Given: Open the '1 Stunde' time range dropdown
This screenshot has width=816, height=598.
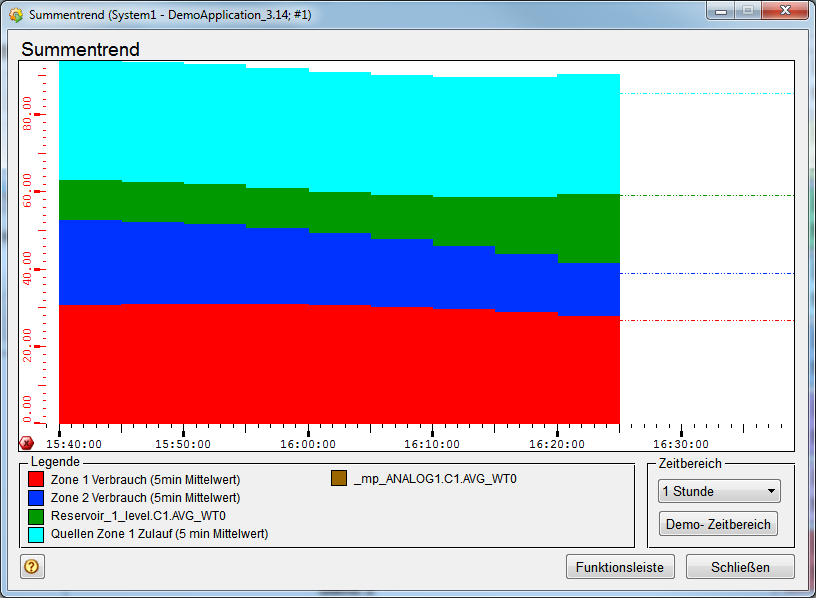Looking at the screenshot, I should pos(719,491).
